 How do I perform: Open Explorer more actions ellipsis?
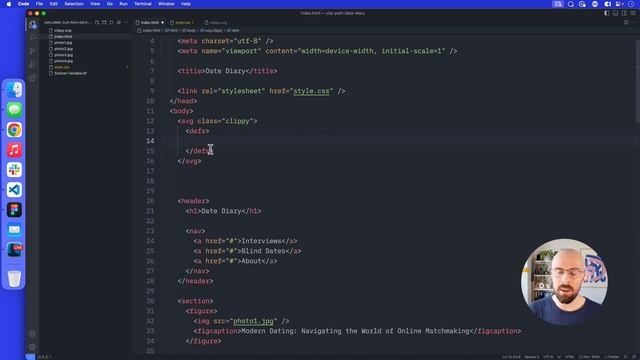tap(126, 22)
